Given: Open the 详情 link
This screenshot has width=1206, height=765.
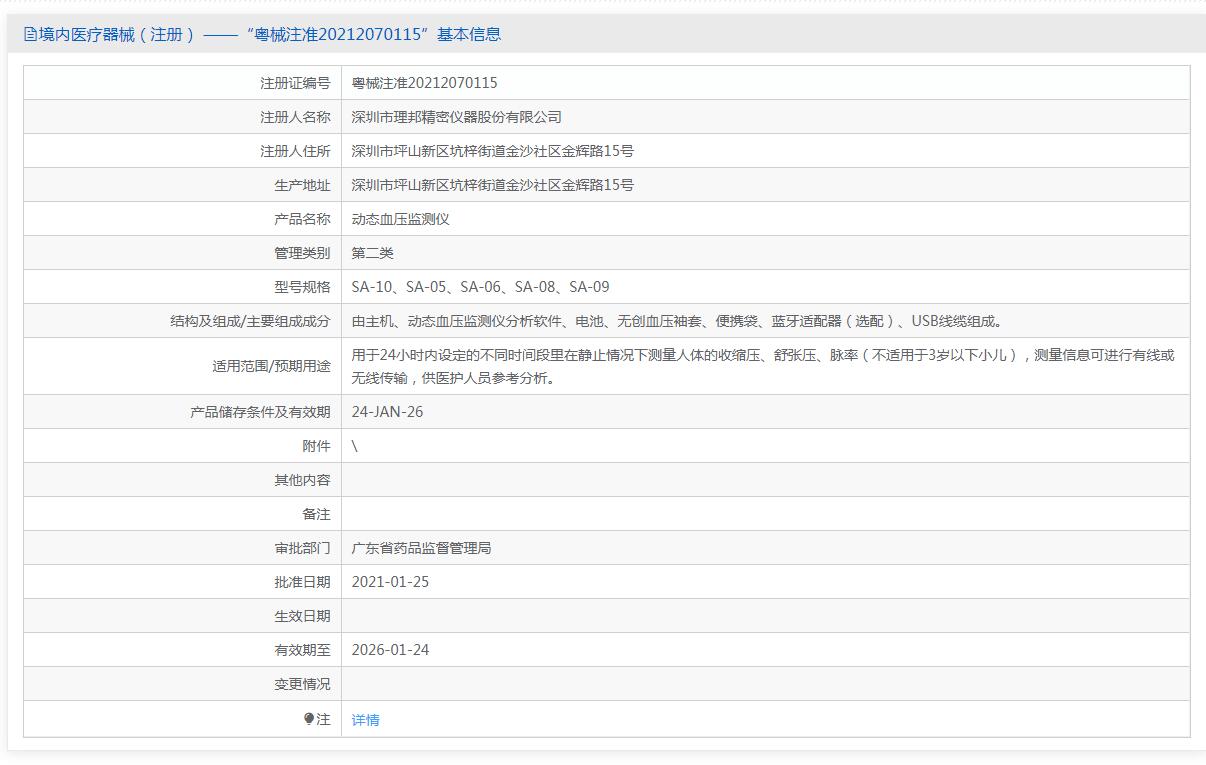Looking at the screenshot, I should tap(365, 720).
